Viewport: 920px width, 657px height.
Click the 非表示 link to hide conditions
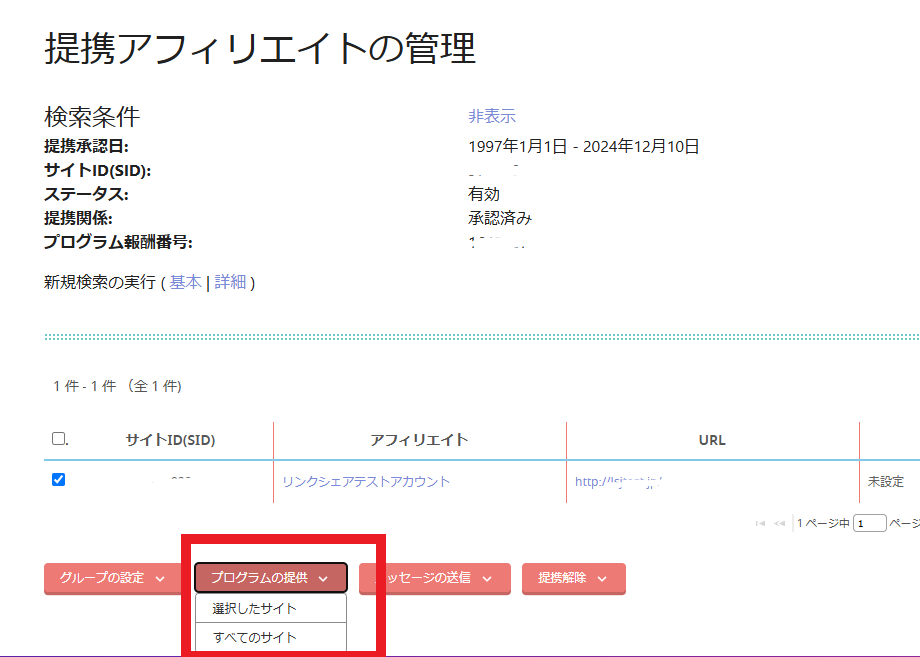[x=492, y=116]
